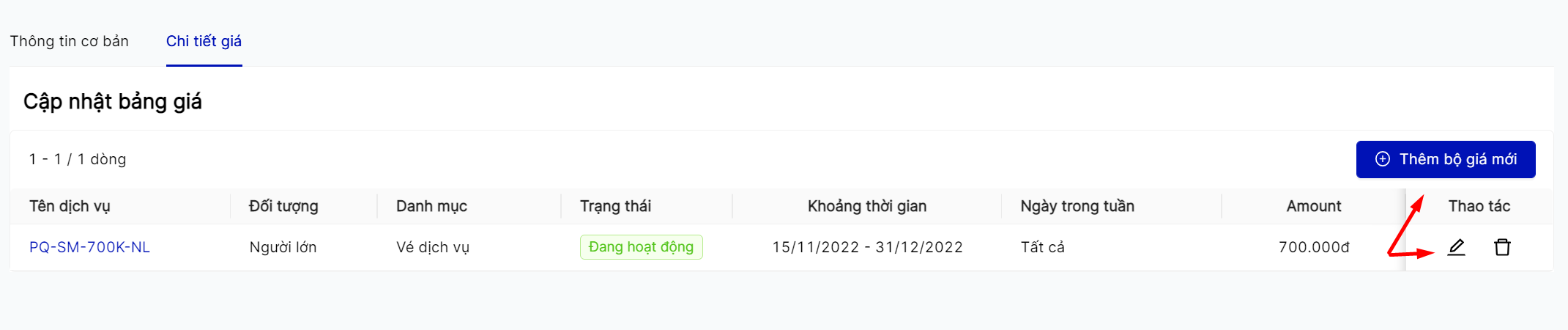Click the Người lớn cell

[x=283, y=247]
